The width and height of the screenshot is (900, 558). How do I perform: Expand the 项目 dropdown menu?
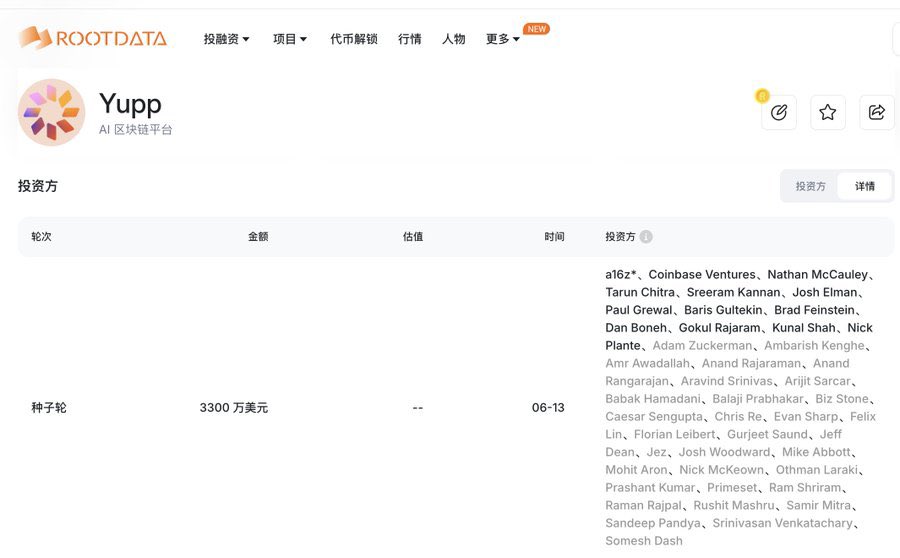tap(290, 39)
